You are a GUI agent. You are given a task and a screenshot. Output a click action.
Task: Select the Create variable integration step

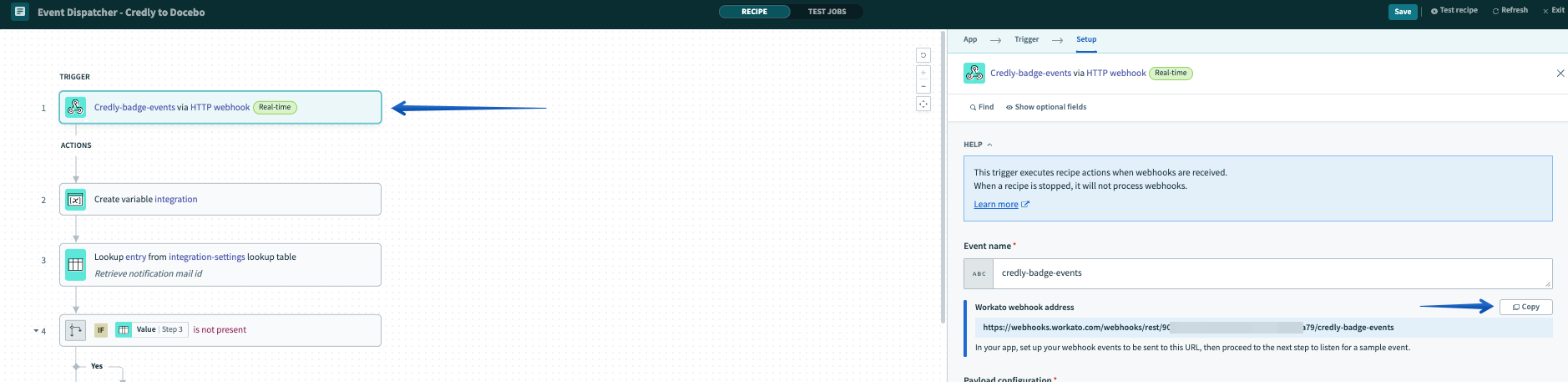pos(220,199)
